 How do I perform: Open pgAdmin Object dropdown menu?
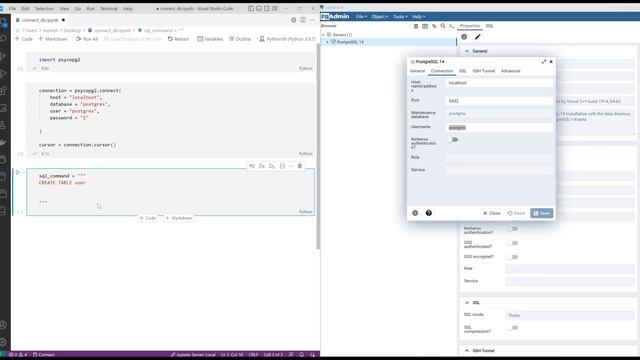tap(380, 17)
